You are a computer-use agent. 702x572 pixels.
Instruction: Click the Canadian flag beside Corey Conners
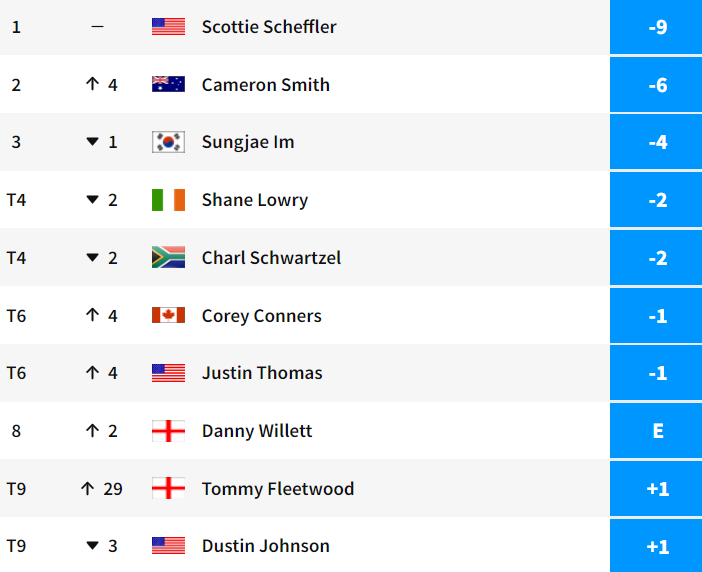(x=168, y=316)
